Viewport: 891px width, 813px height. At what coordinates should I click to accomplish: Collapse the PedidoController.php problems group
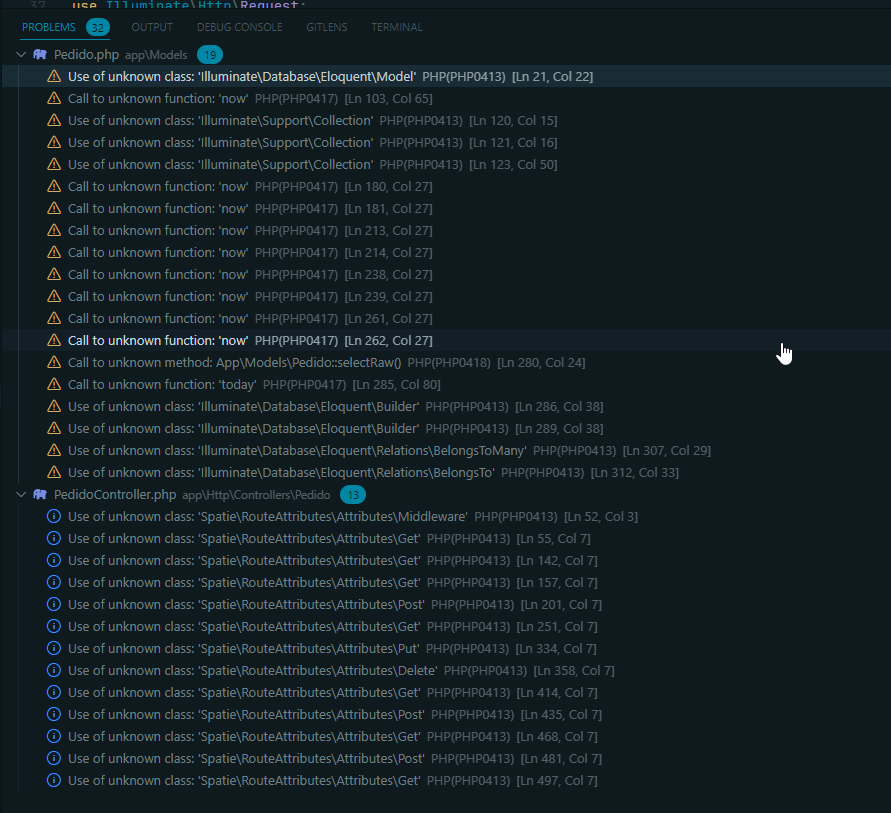click(21, 494)
